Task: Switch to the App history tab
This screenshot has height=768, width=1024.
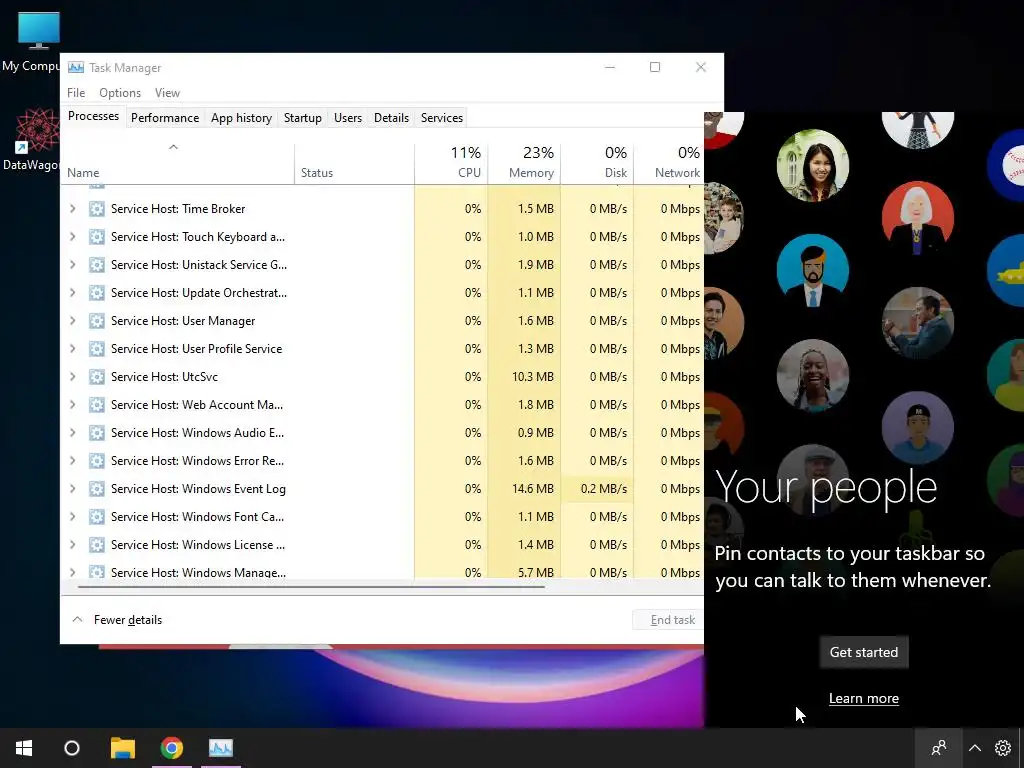Action: (241, 118)
